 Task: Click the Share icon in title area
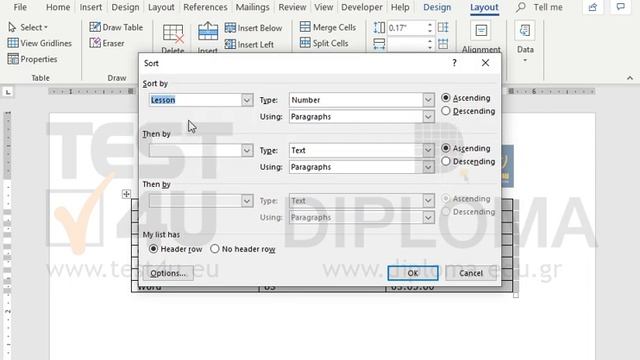click(x=593, y=7)
